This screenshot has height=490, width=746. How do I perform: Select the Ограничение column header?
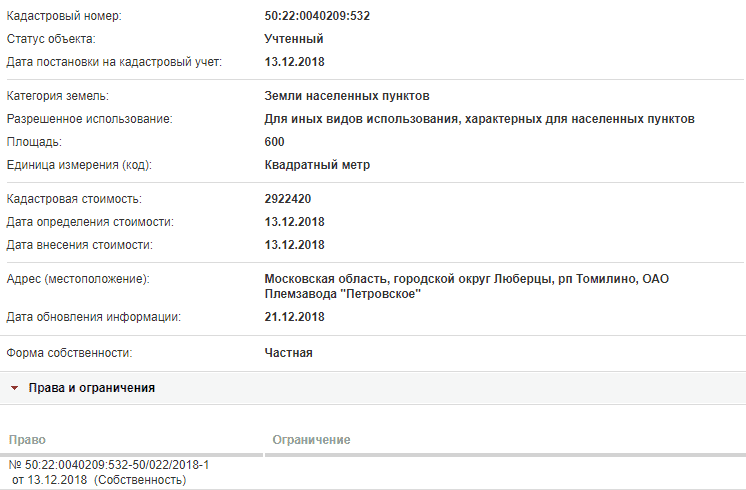click(311, 440)
